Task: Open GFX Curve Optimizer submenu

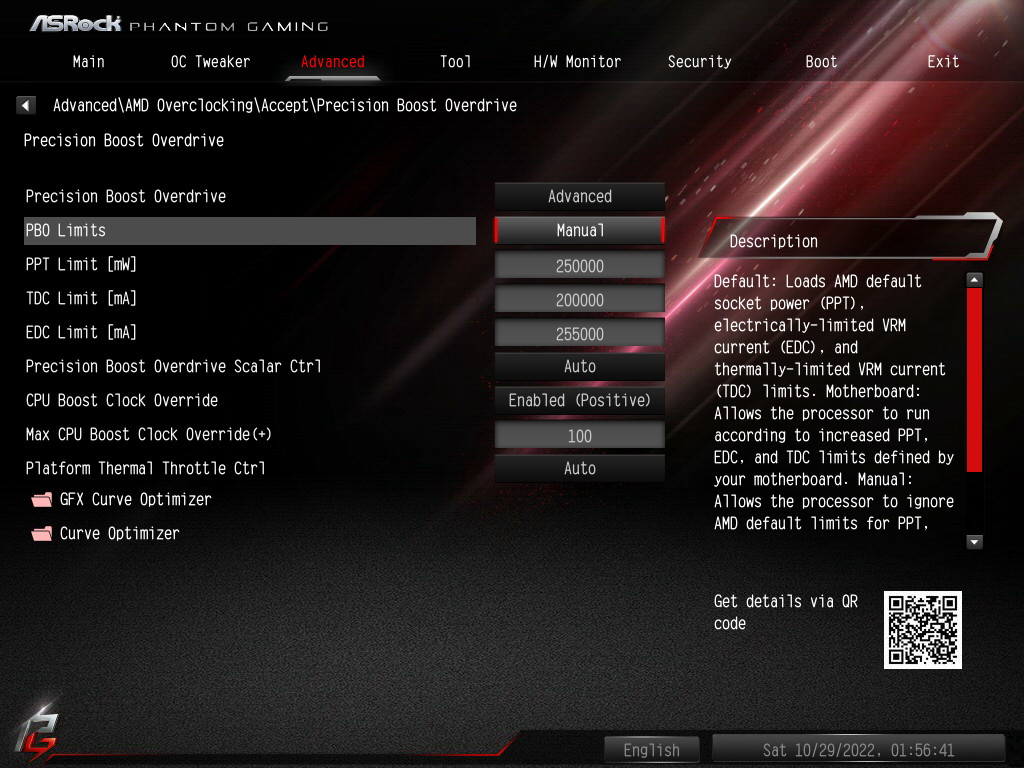Action: tap(135, 500)
